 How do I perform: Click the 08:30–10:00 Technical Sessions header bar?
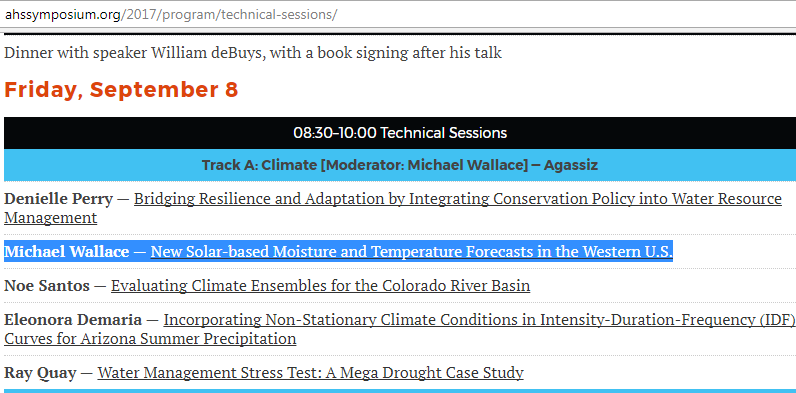(400, 133)
